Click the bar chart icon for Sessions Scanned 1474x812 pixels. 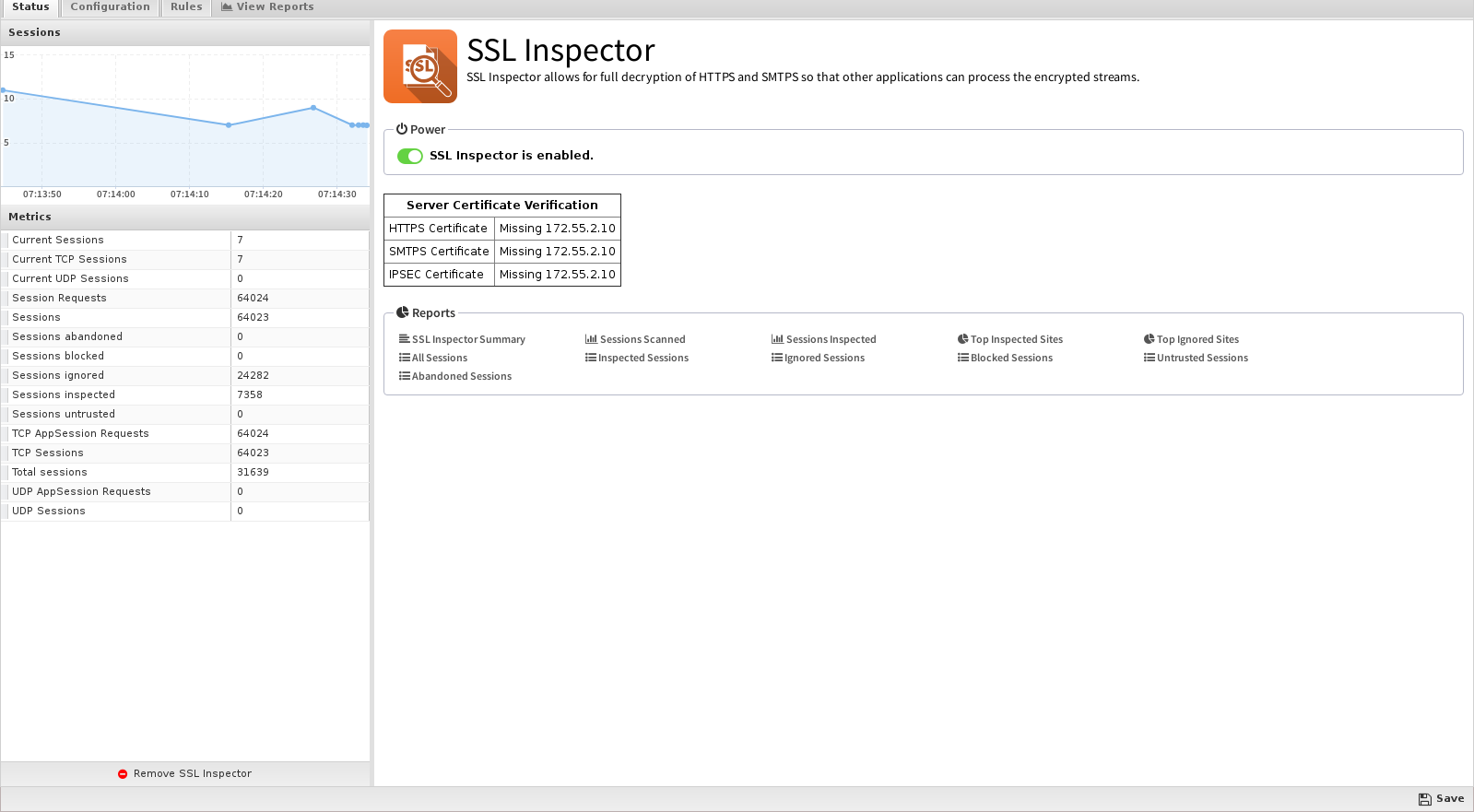coord(591,339)
